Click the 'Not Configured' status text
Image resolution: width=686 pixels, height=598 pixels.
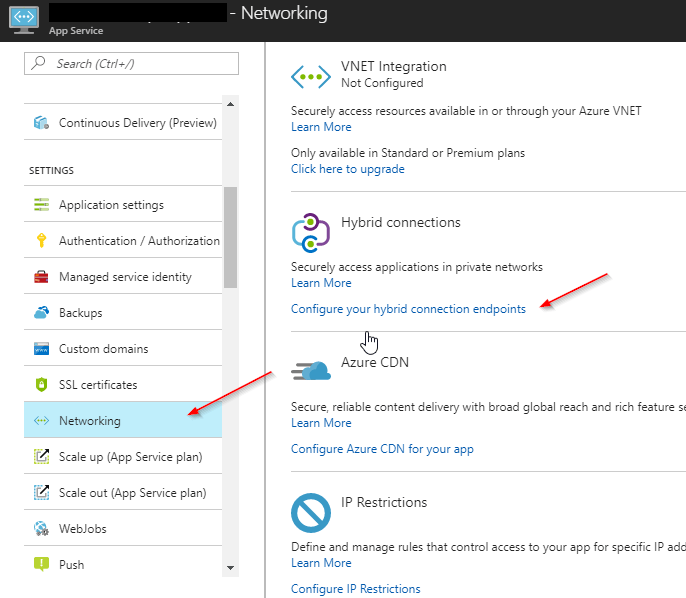[x=382, y=83]
